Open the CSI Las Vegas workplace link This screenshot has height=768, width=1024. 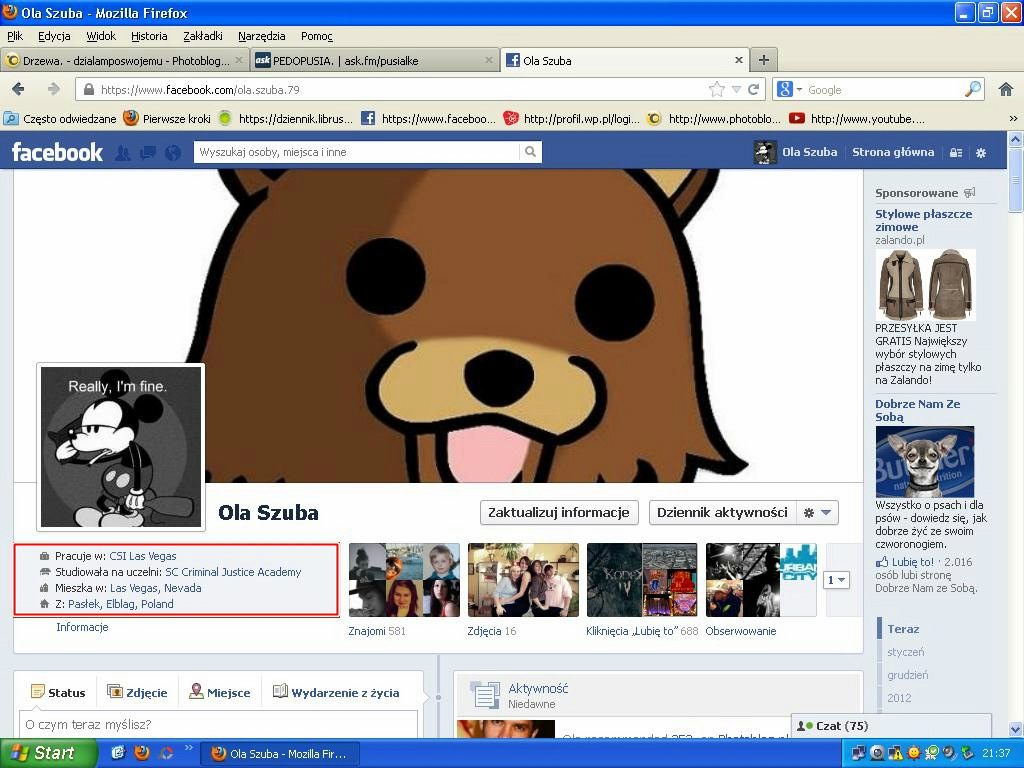[x=142, y=556]
